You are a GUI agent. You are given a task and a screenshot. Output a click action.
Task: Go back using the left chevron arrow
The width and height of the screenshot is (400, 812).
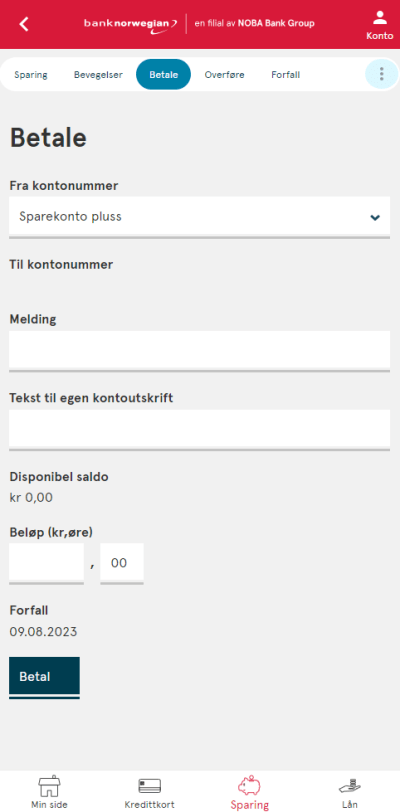(24, 24)
